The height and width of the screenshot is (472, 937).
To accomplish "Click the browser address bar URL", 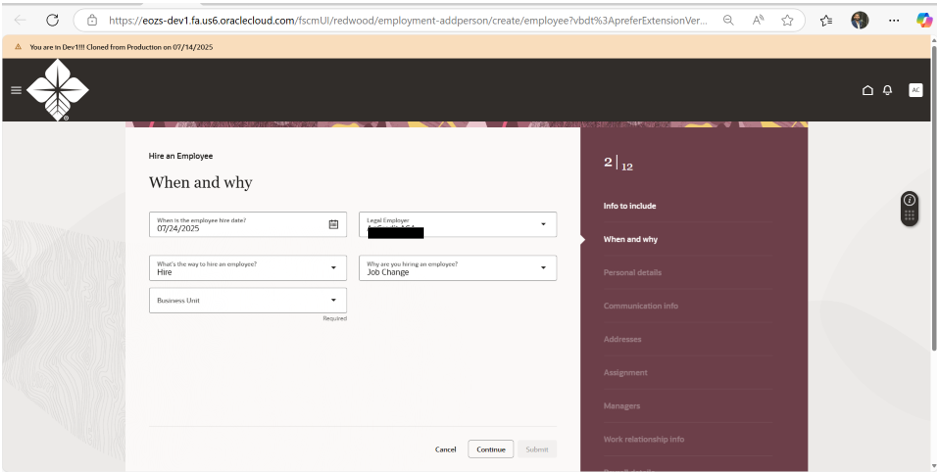I will coord(408,20).
